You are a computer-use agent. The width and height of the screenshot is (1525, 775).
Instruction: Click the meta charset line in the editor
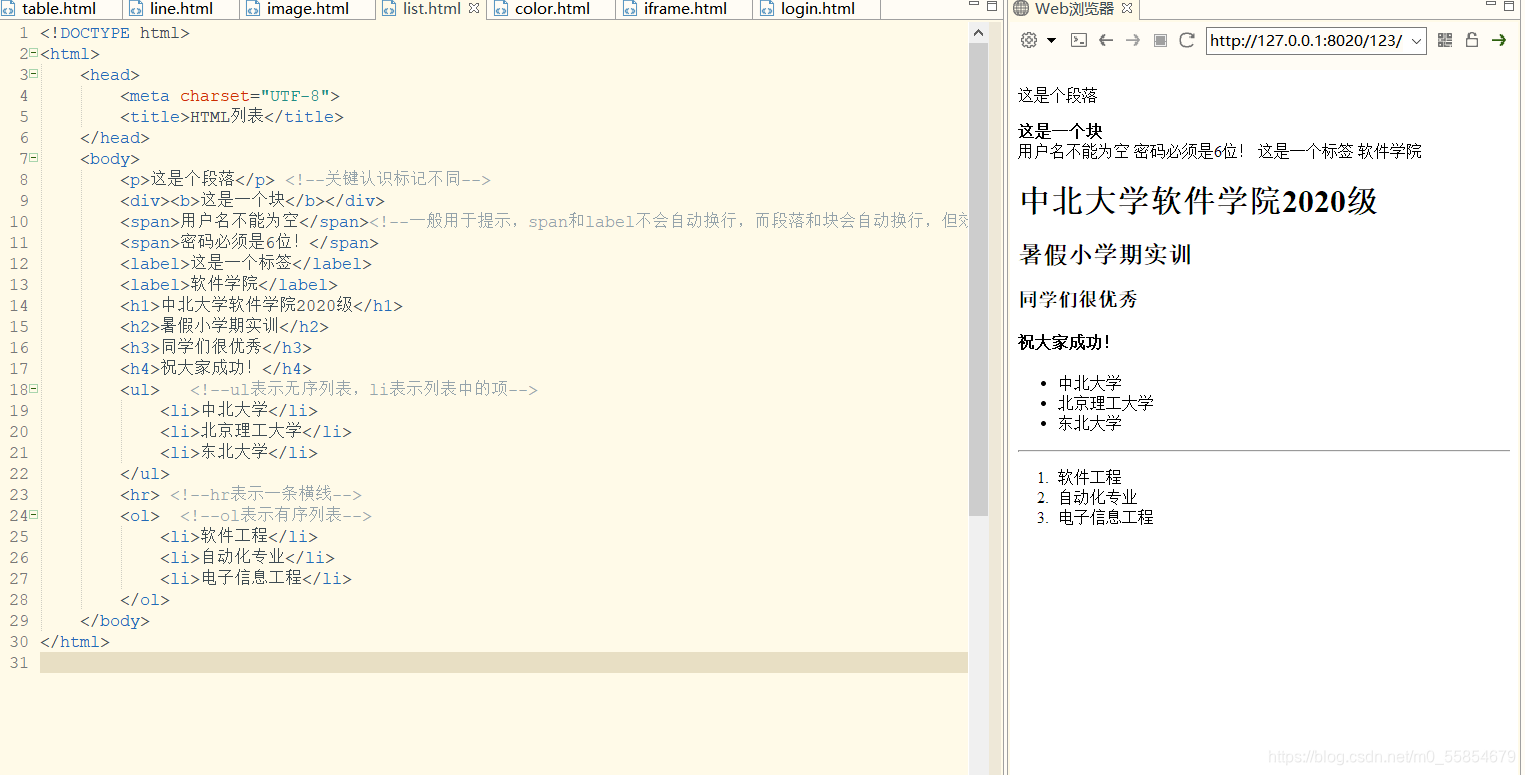coord(230,96)
